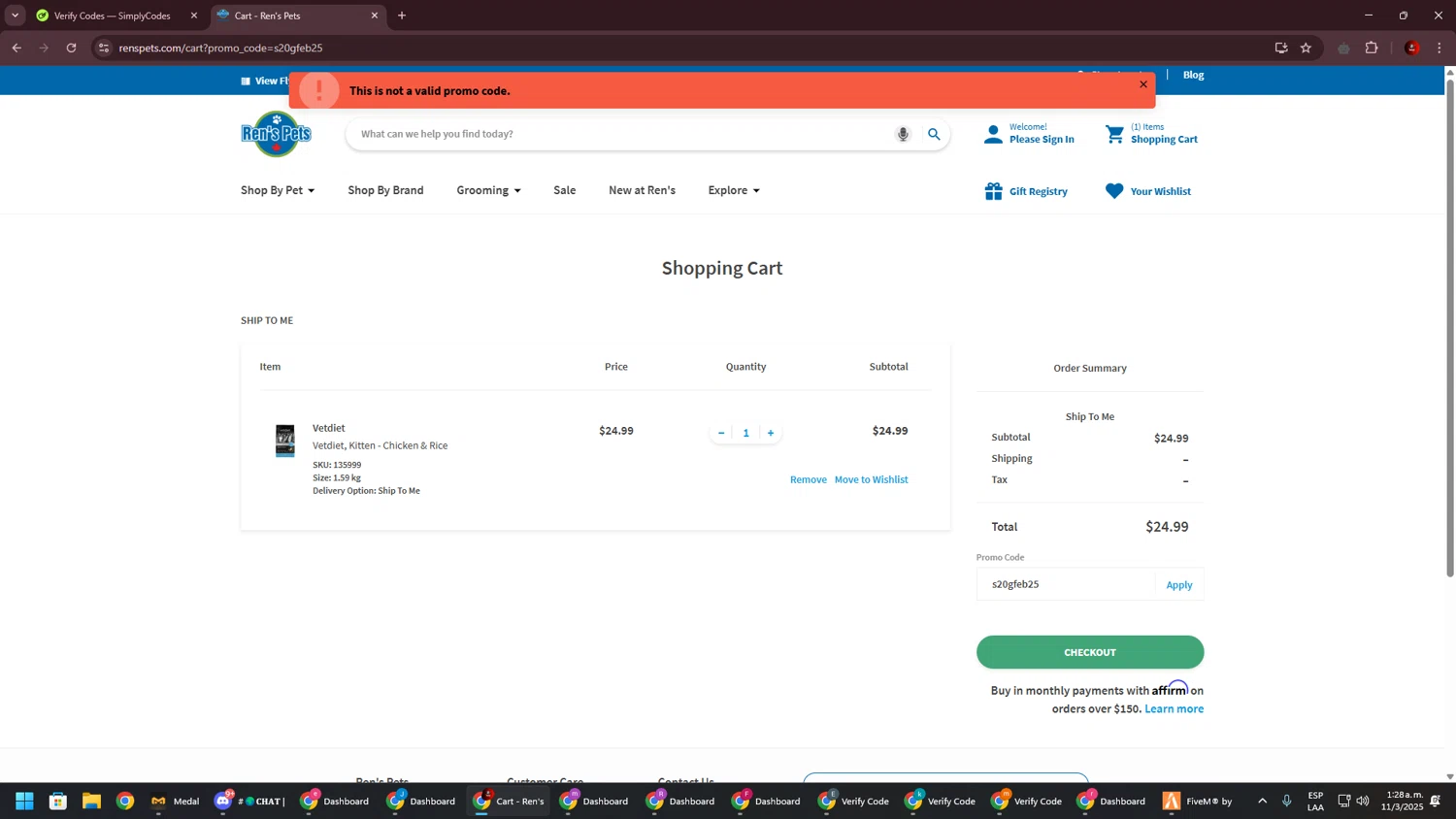
Task: Open the Chrome profile avatar
Action: [1412, 48]
